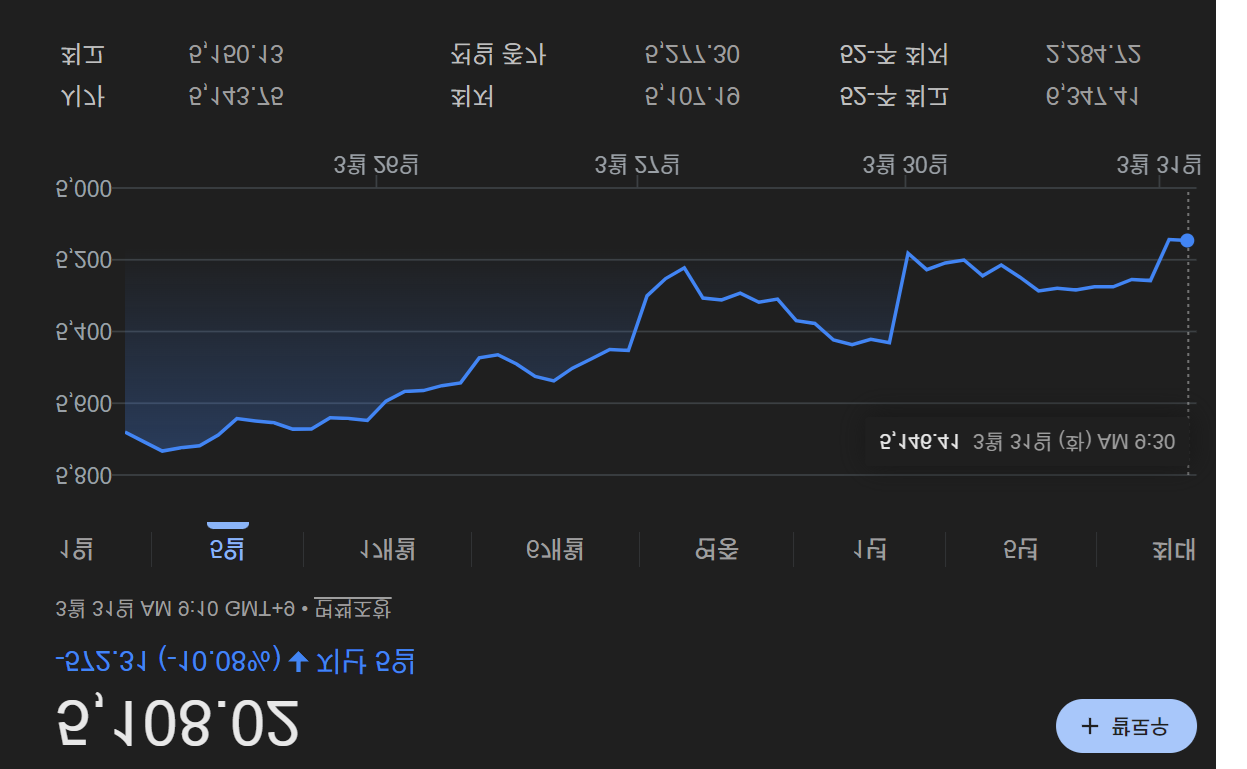Switch chart to 6개월 range
Screen dimensions: 1247x769
point(555,549)
